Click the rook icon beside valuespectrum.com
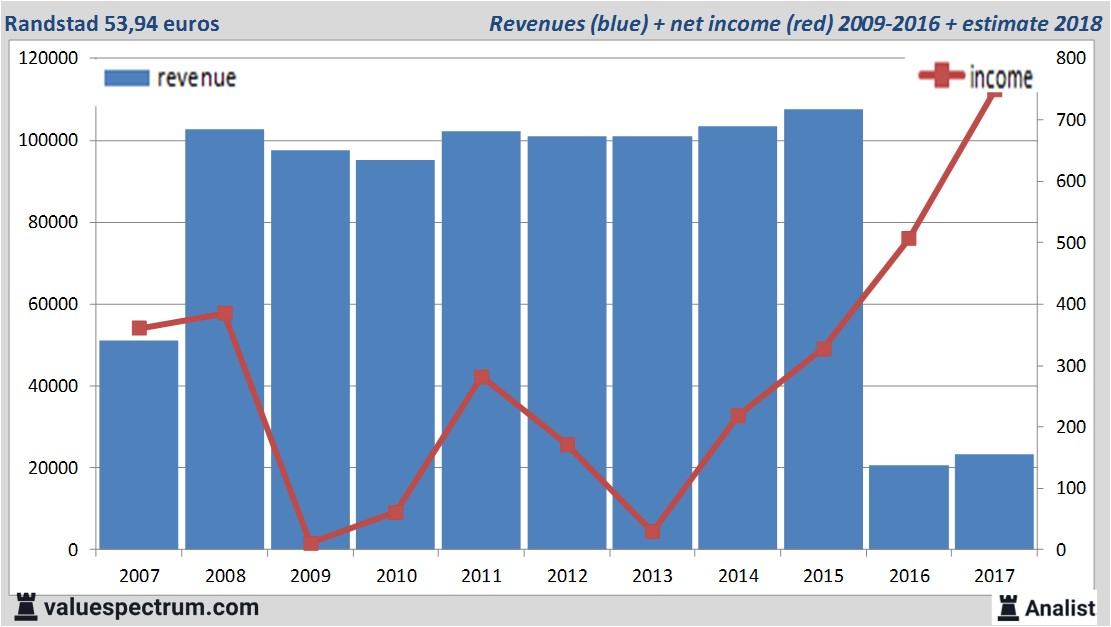Screen dimensions: 1111x627 (26, 607)
